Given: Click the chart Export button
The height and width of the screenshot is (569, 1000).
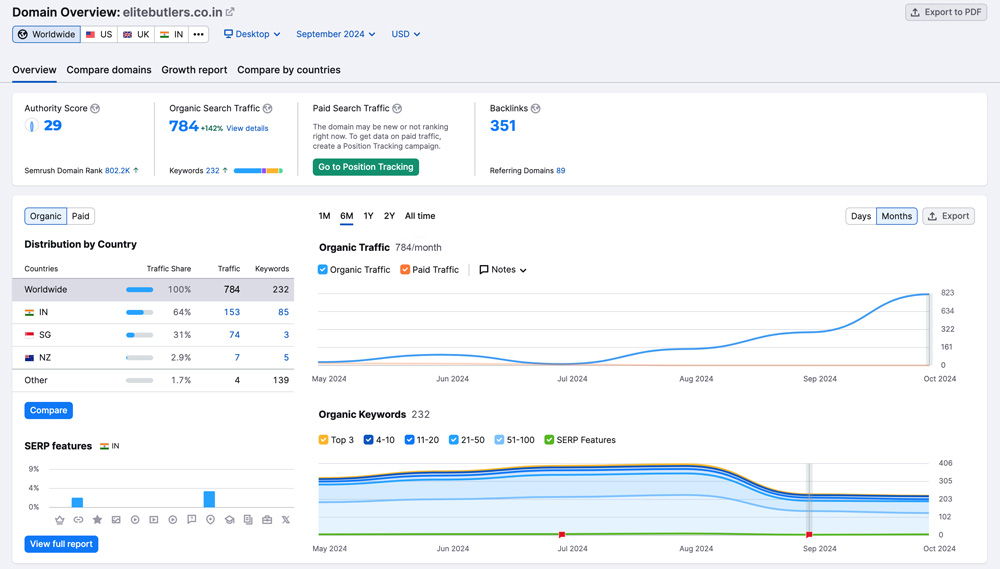Looking at the screenshot, I should 948,216.
